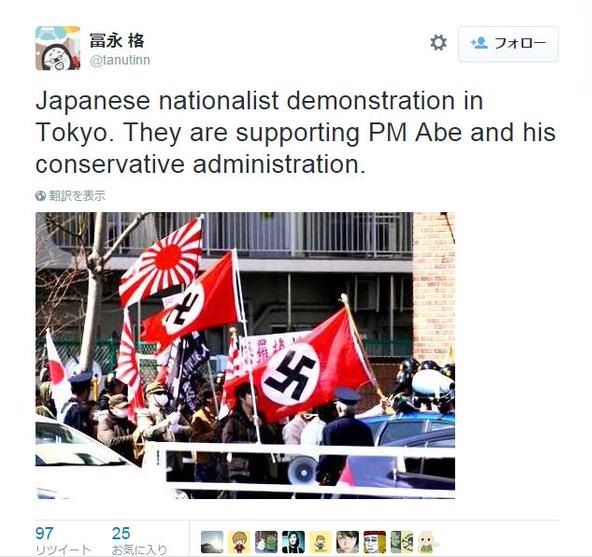Click the globe translate icon

40,196
